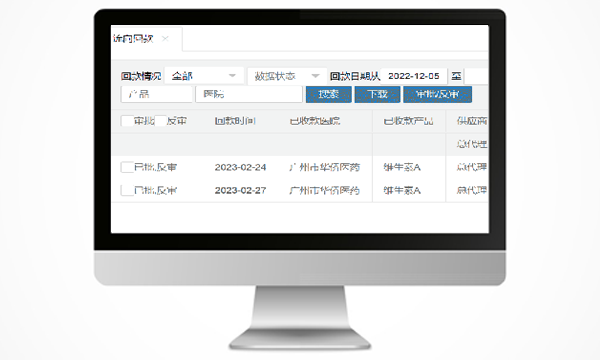Click the 供应商 column header
This screenshot has height=360, width=600.
tap(472, 121)
